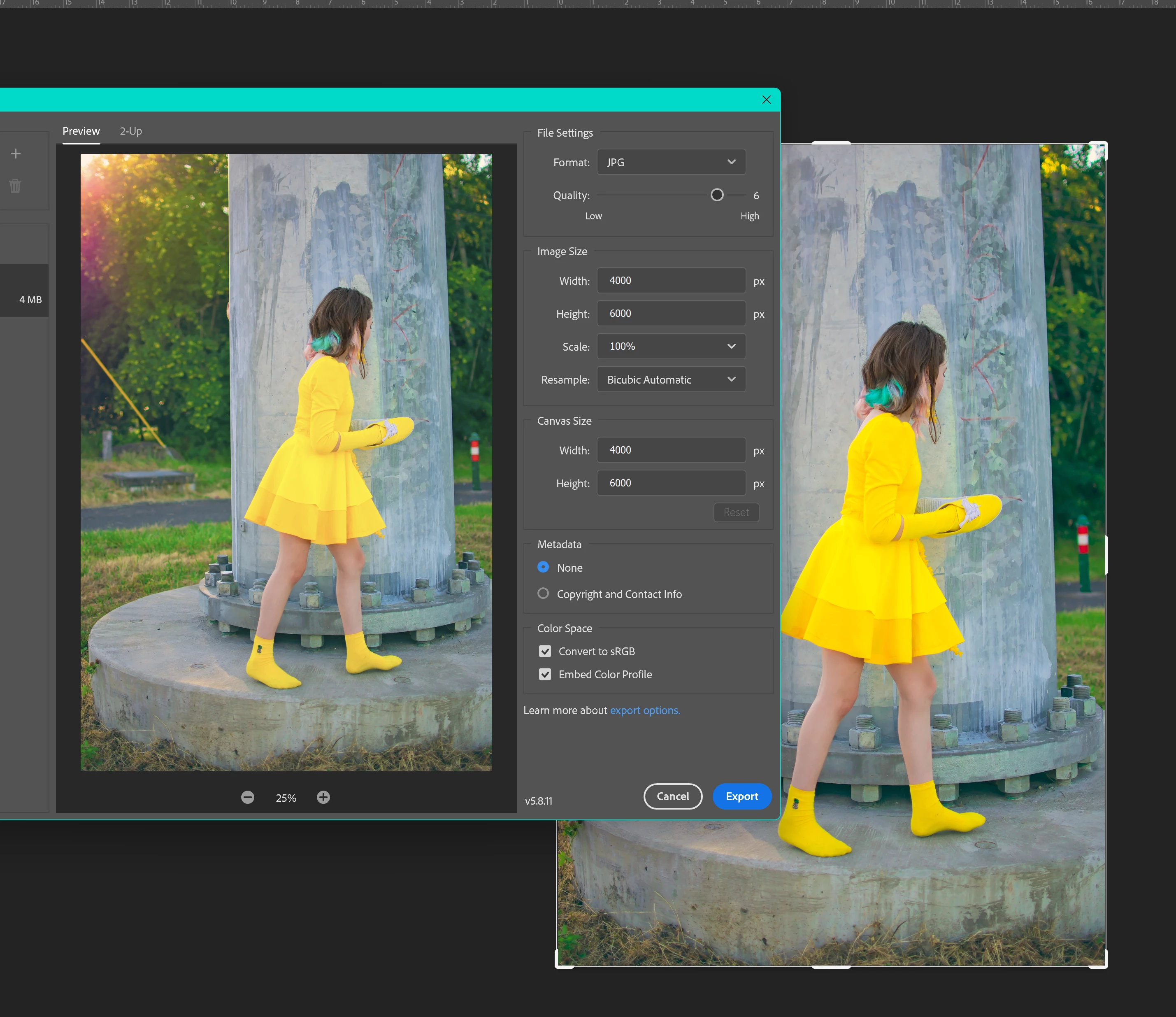The height and width of the screenshot is (1017, 1176).
Task: Select the Preview tab
Action: [81, 131]
